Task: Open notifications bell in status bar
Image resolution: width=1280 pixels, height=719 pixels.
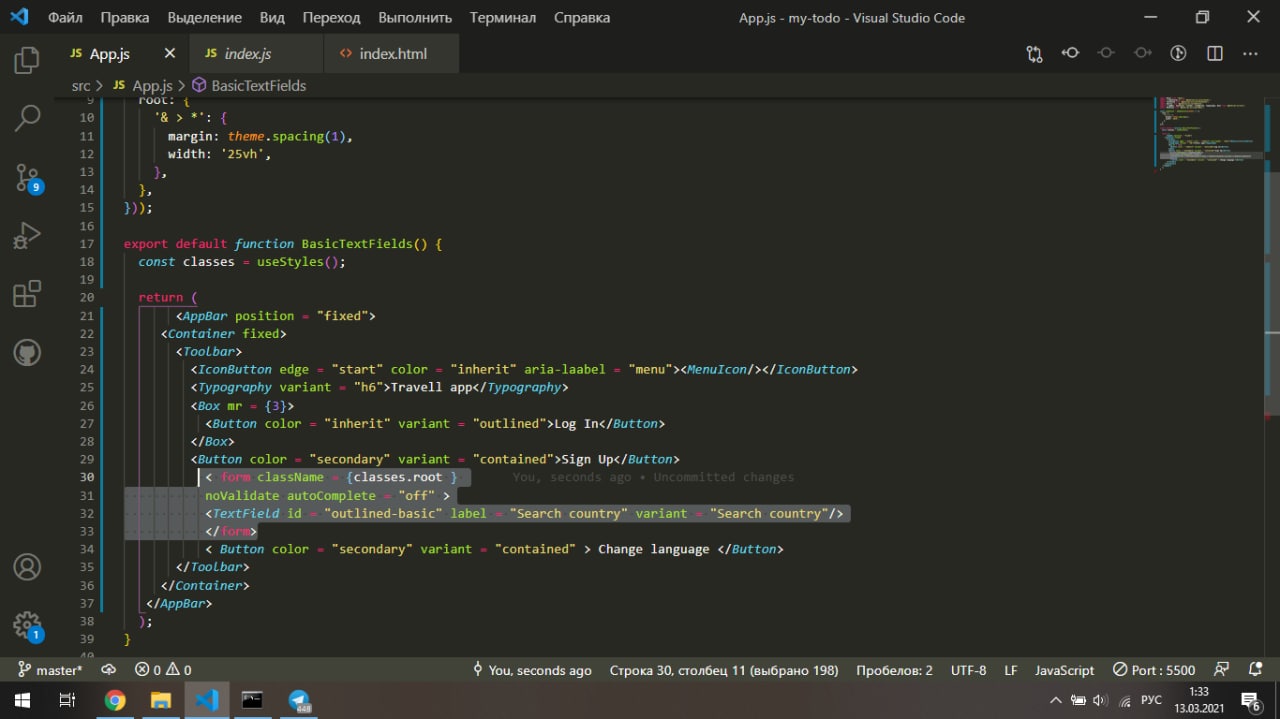Action: pos(1255,670)
